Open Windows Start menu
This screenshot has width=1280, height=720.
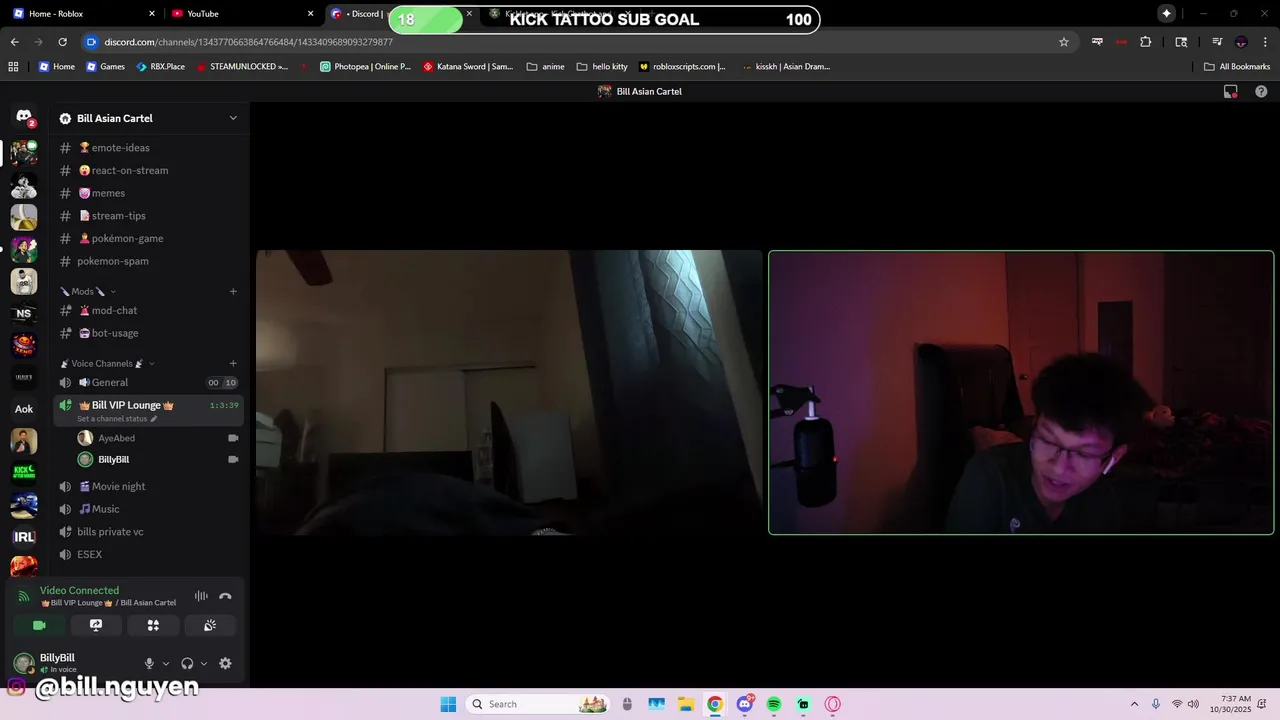click(x=448, y=704)
